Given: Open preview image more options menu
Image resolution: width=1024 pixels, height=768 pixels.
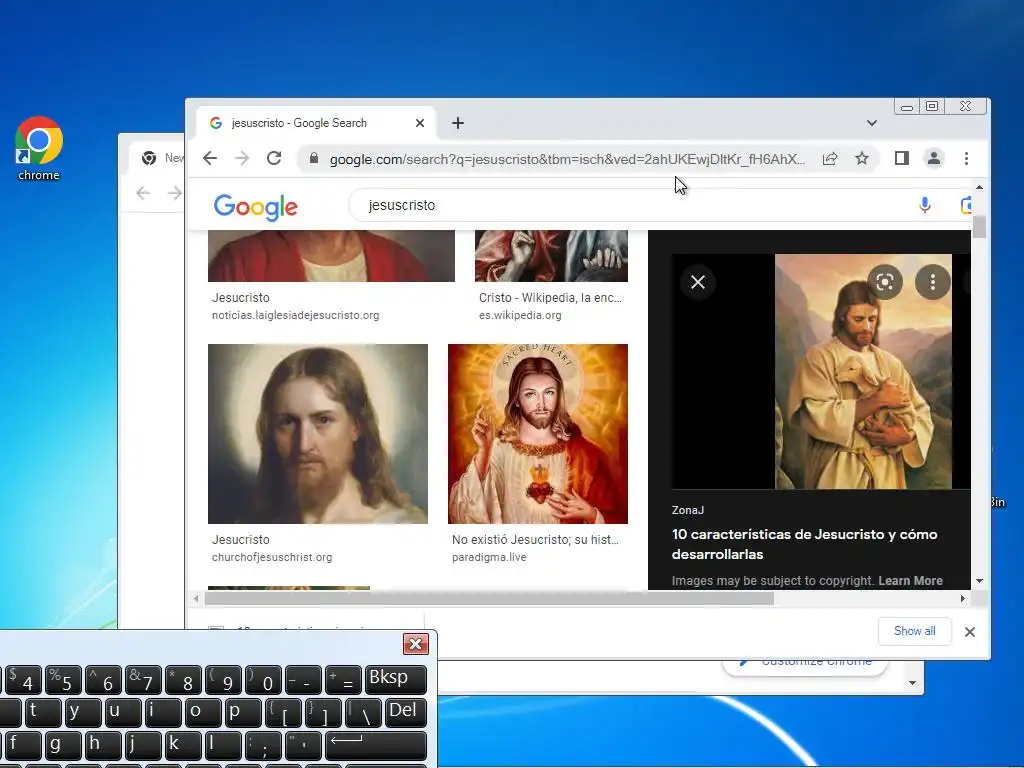Looking at the screenshot, I should tap(933, 282).
